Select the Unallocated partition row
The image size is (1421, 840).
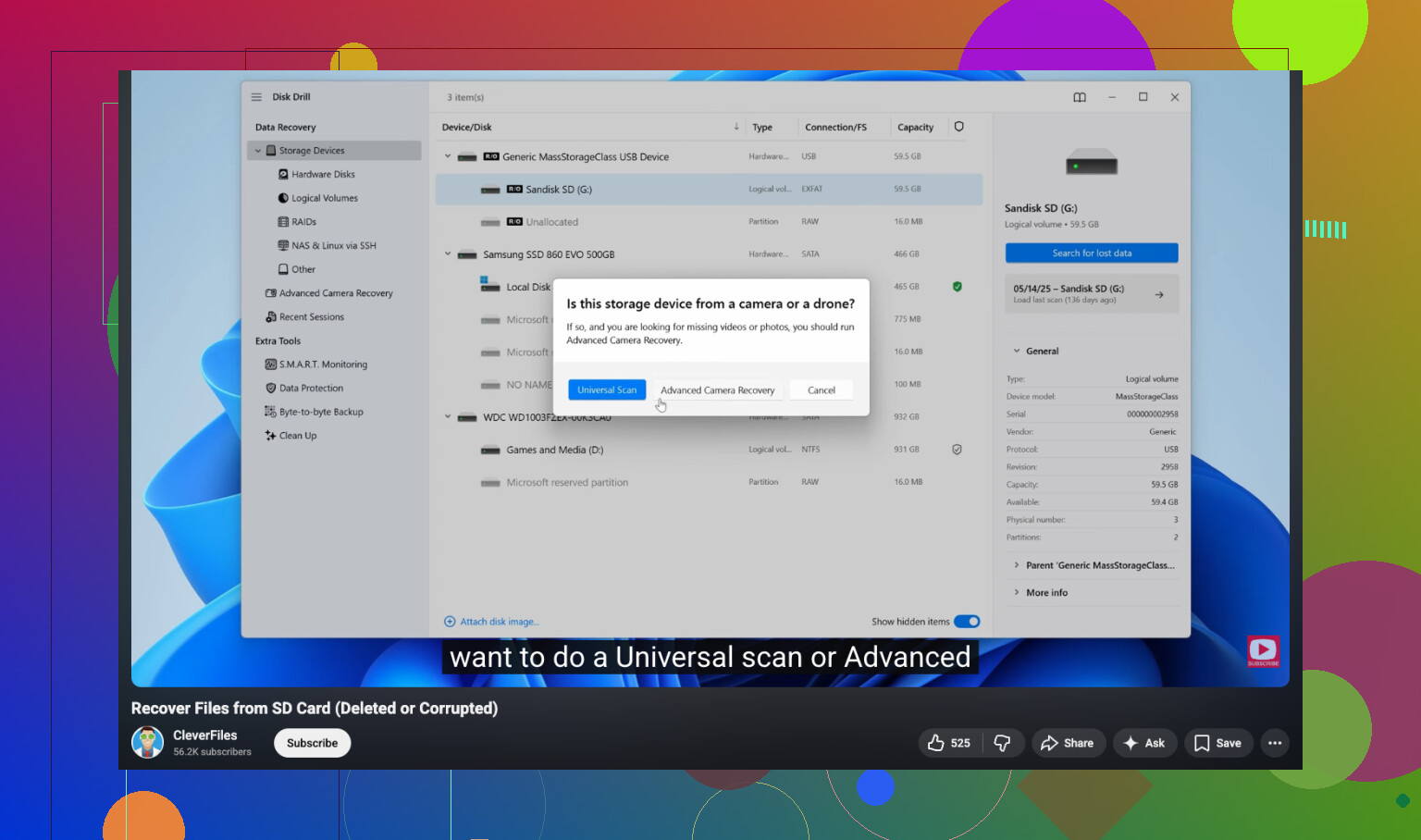[x=710, y=222]
